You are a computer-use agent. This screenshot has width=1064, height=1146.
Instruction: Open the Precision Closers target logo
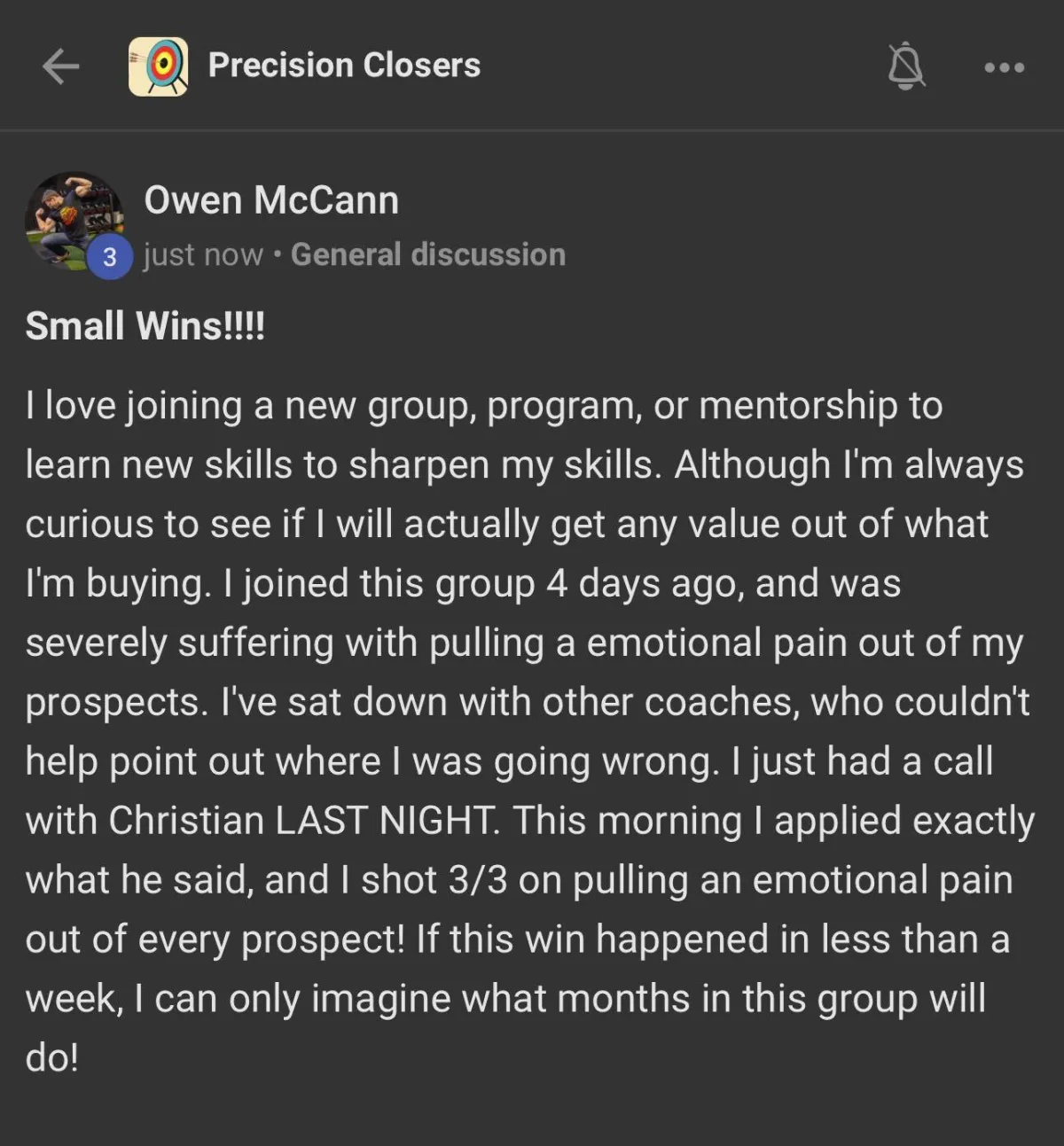pos(158,66)
